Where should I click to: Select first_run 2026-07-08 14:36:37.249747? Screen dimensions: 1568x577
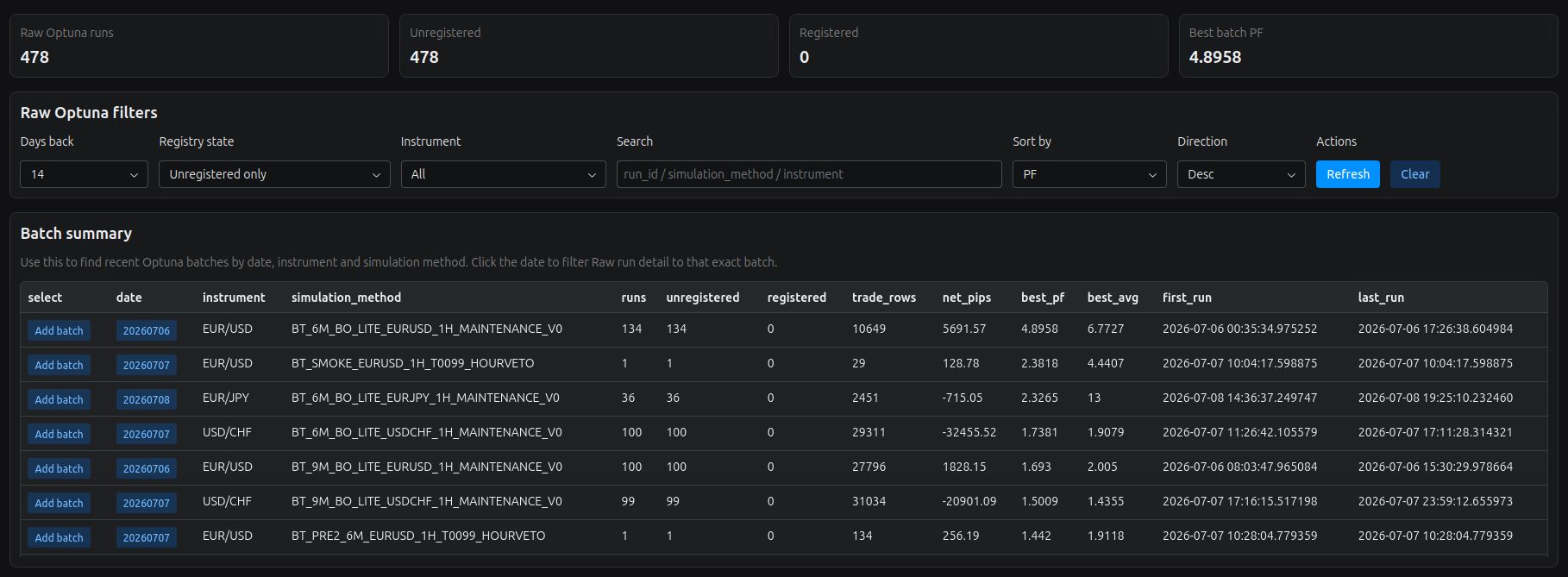coord(1239,398)
